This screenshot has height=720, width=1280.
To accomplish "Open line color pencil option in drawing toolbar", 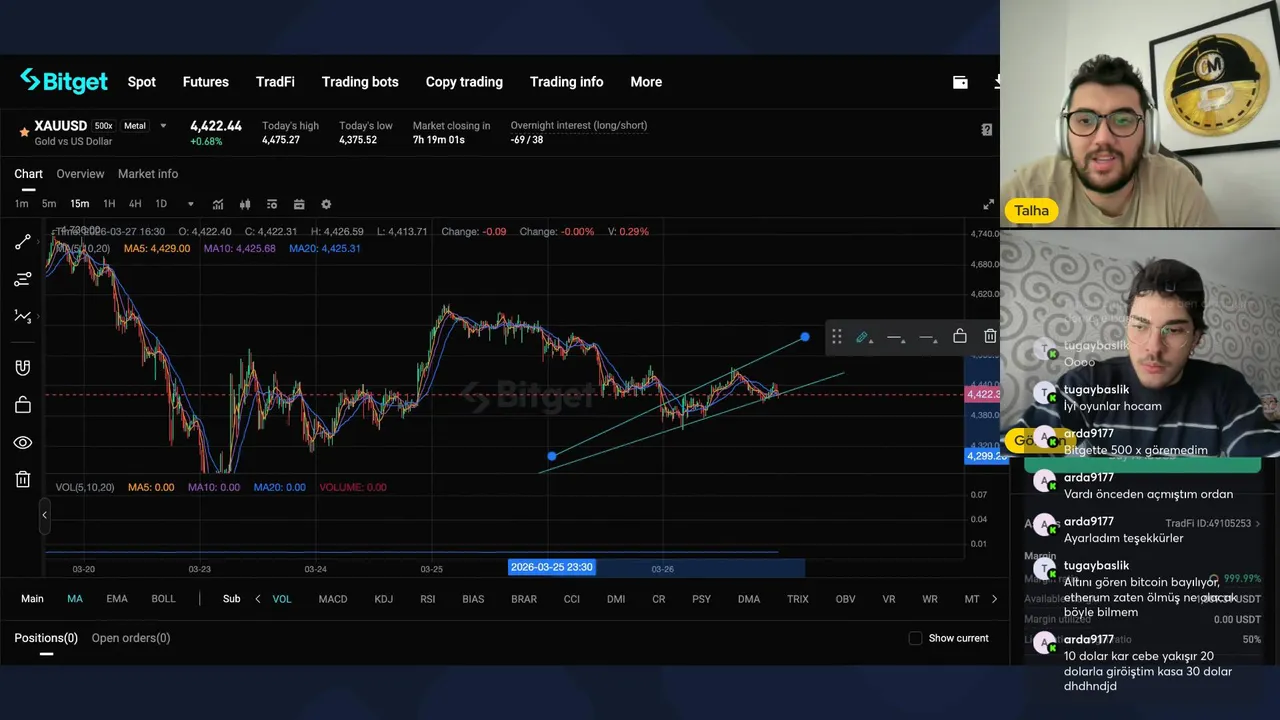I will (863, 337).
